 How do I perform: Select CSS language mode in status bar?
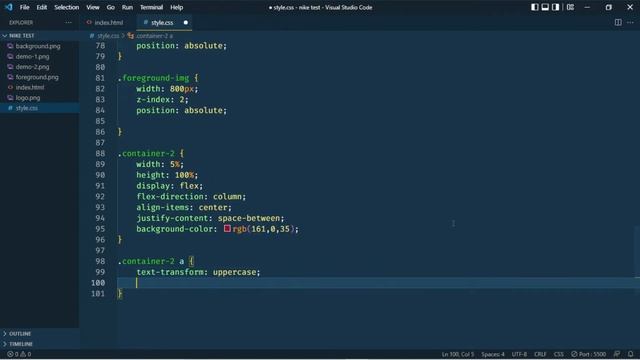tap(558, 354)
